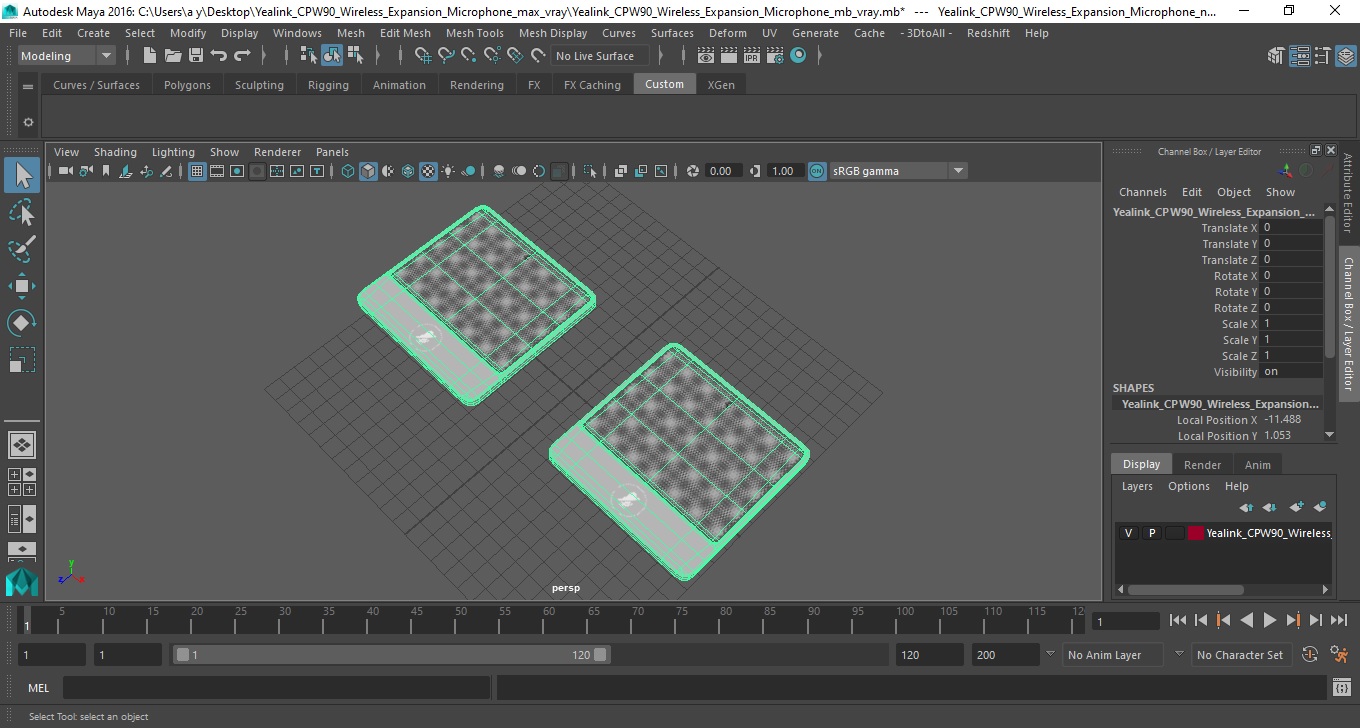1360x728 pixels.
Task: Select the Lasso tool in toolbox
Action: point(22,212)
